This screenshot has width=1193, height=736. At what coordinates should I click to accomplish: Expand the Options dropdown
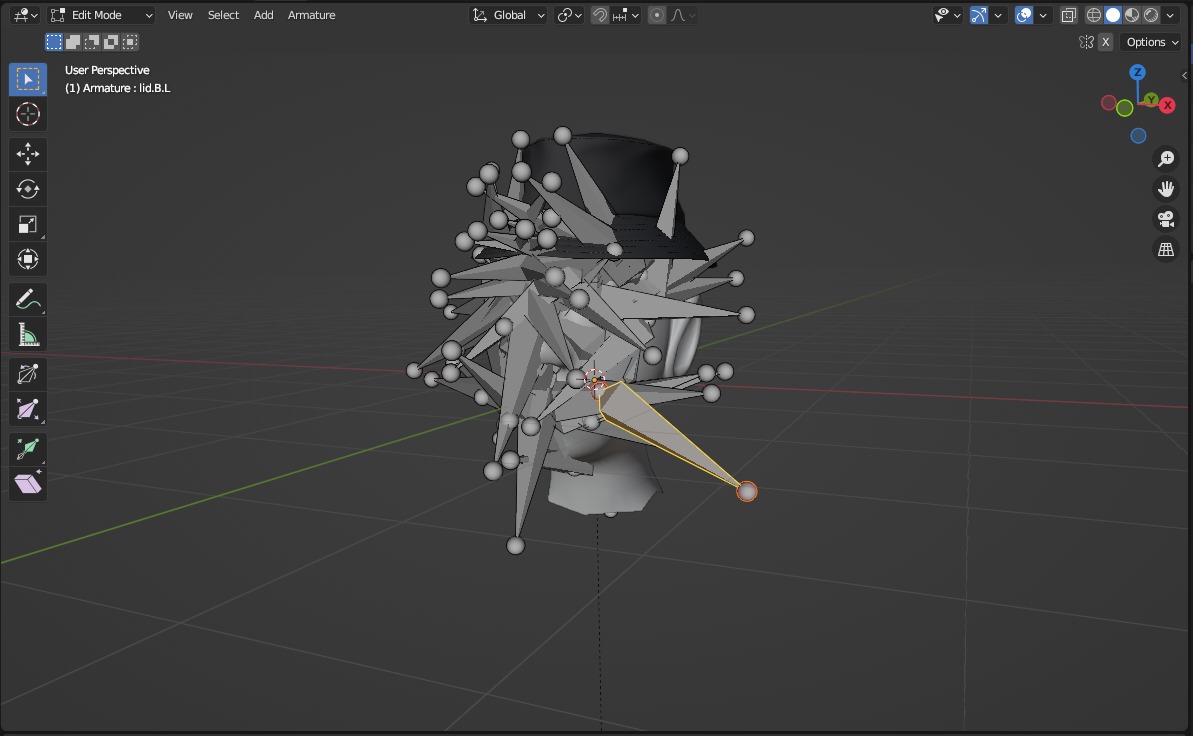tap(1152, 42)
